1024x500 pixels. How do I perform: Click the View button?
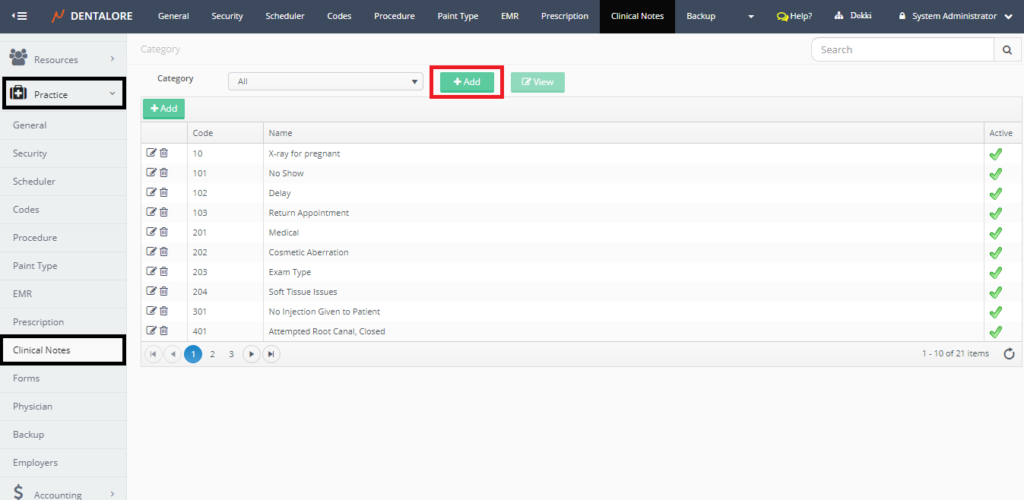537,82
